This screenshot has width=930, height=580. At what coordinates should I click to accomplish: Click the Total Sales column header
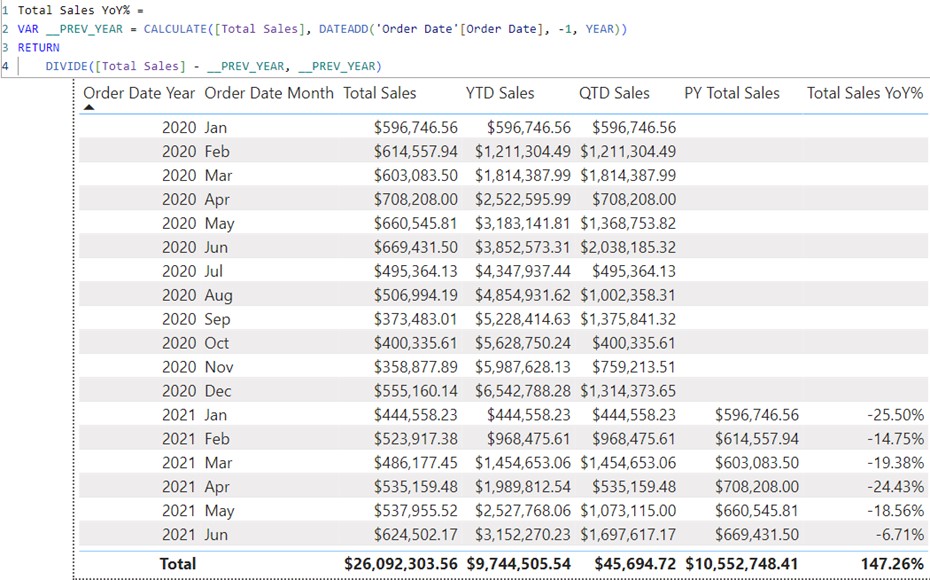pyautogui.click(x=379, y=93)
